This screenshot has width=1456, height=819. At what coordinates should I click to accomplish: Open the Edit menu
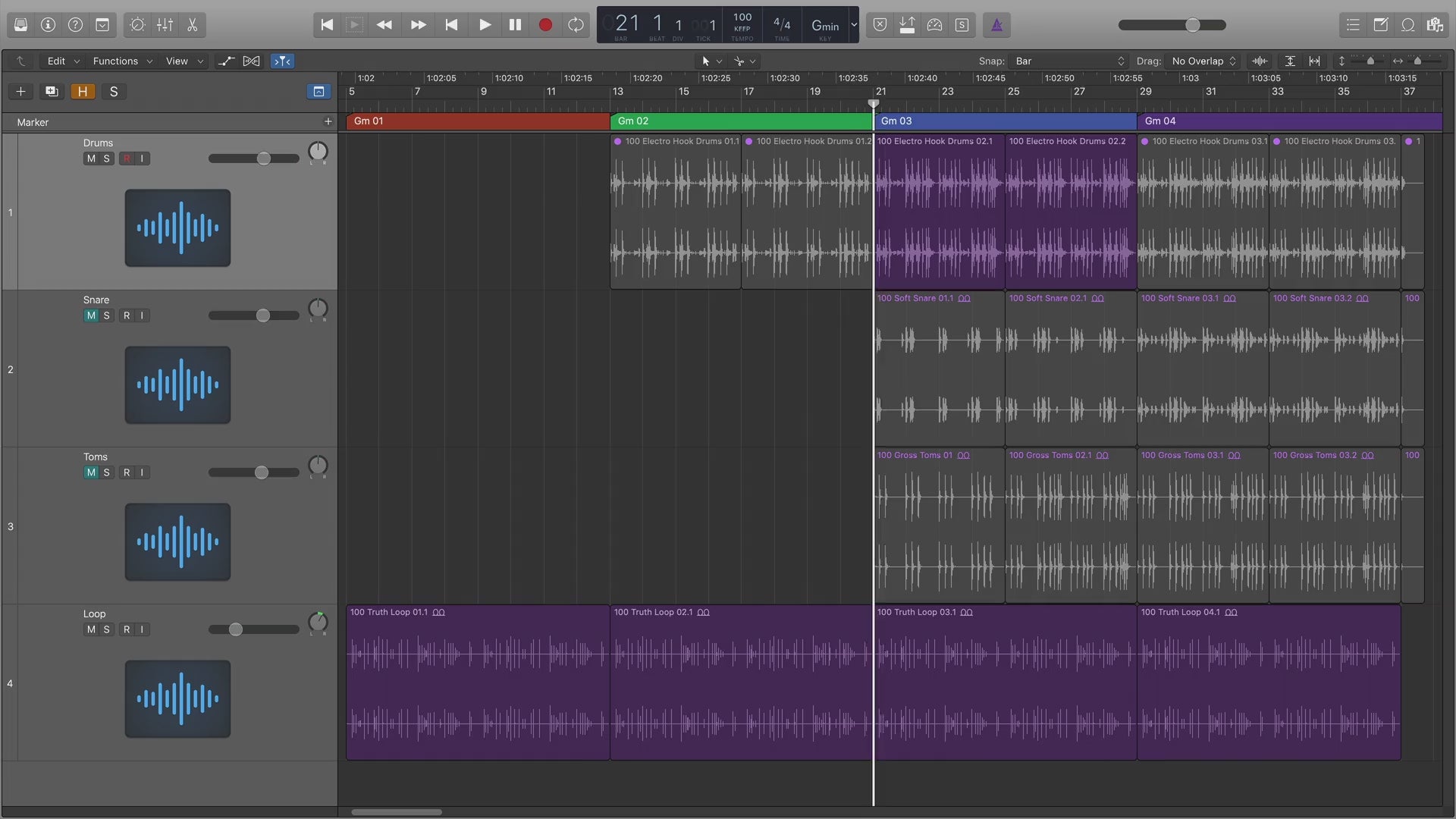tap(63, 61)
